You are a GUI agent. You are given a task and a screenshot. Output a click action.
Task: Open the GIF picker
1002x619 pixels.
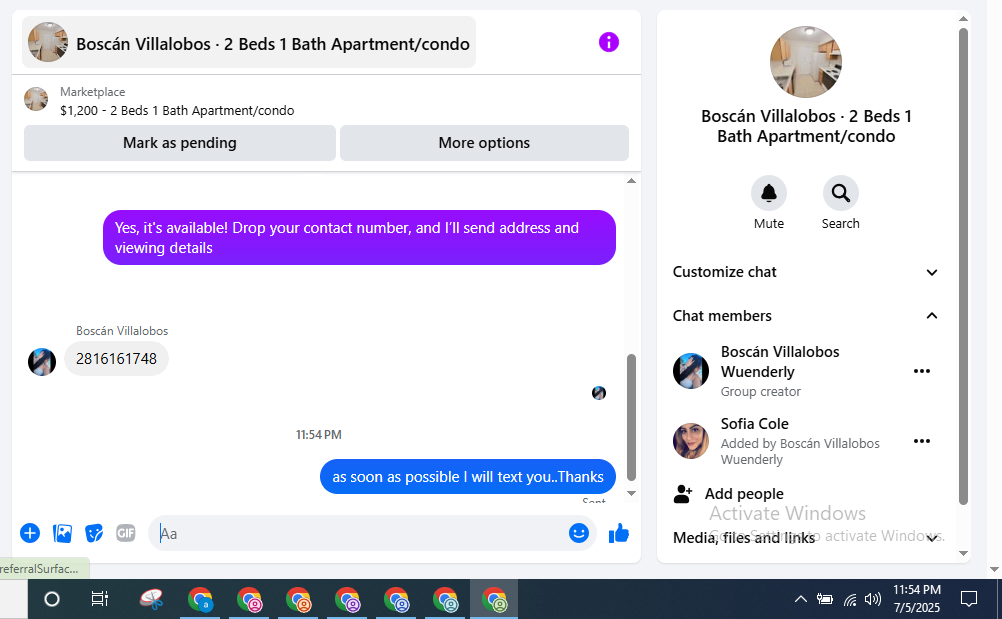pos(126,533)
